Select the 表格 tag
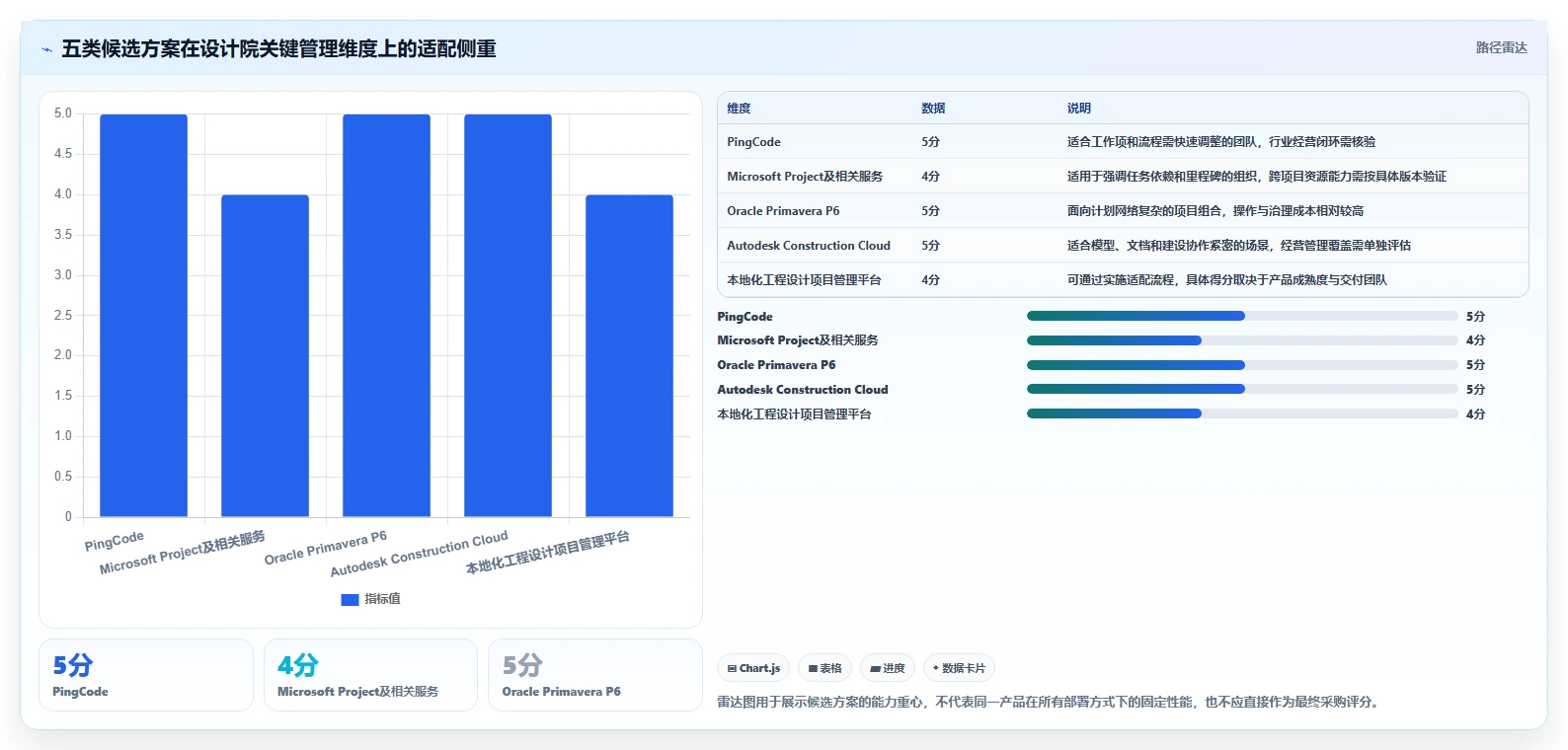The image size is (1568, 750). [x=824, y=668]
